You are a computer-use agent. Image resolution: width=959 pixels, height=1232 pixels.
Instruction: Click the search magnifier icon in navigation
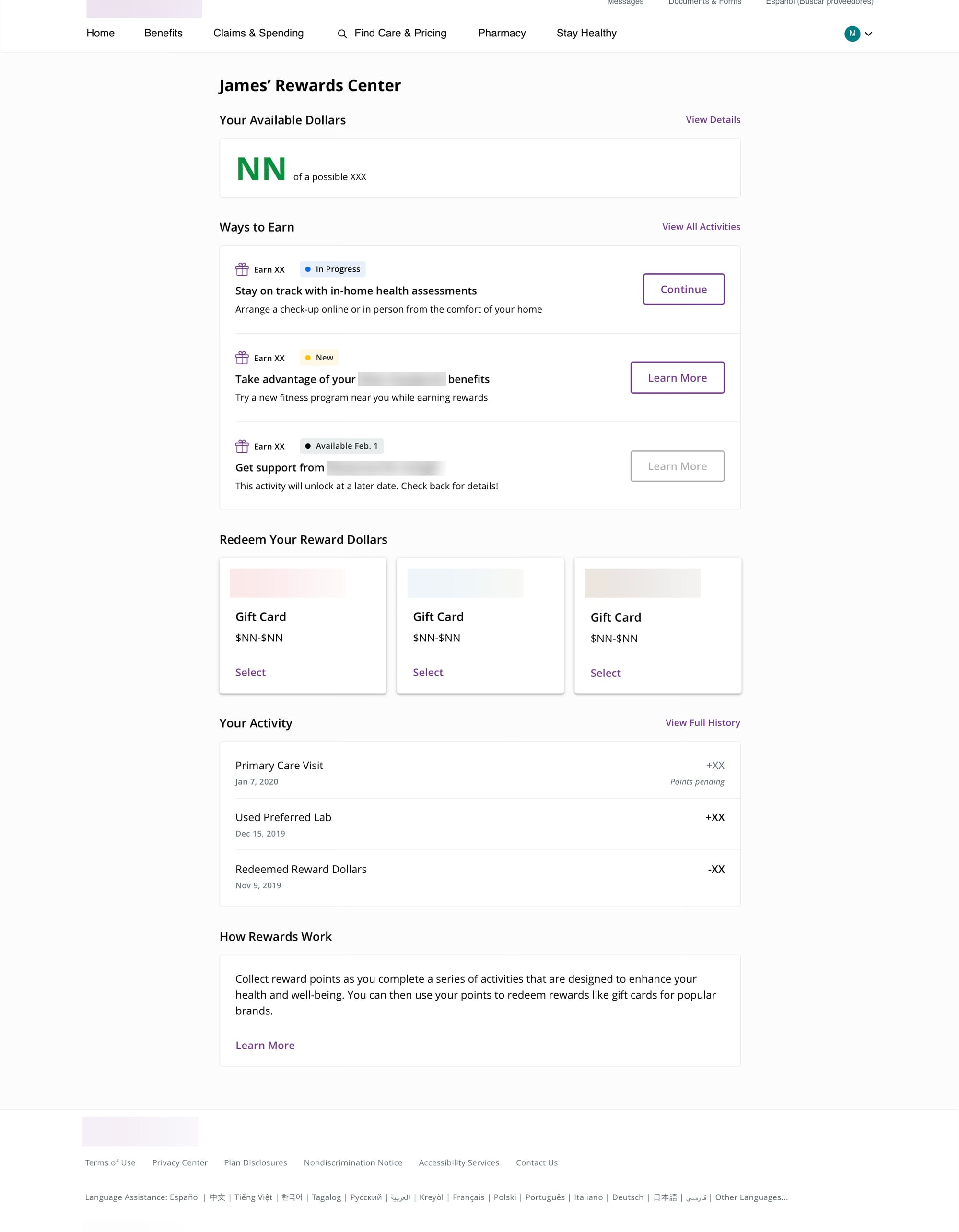(x=342, y=34)
